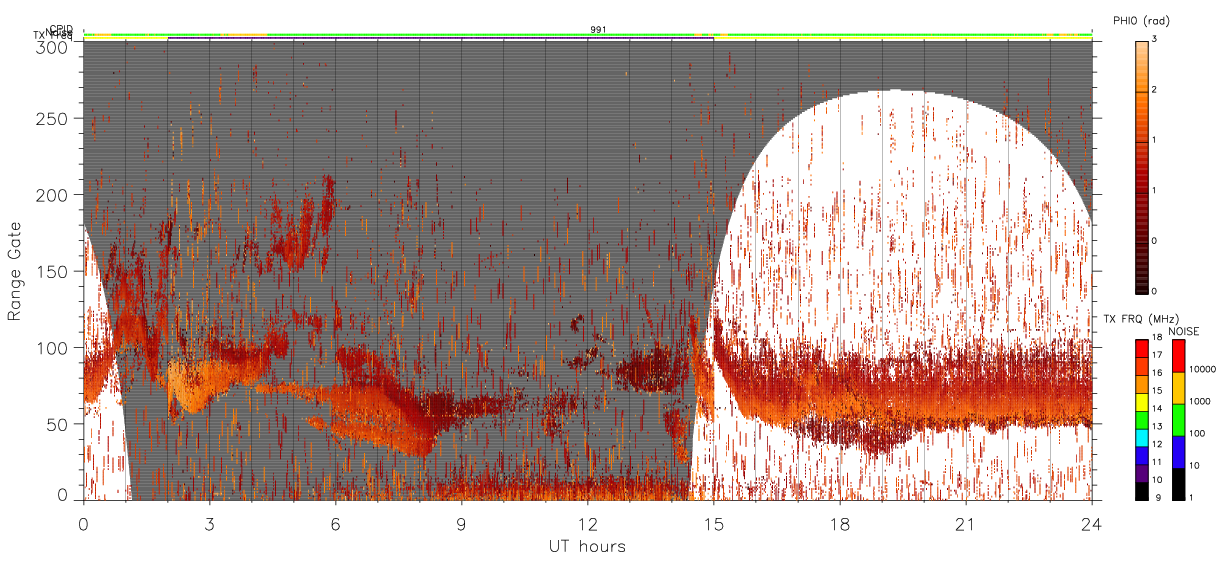Click the darkest bottom of PHI0 colorbar
Image resolution: width=1228 pixels, height=567 pixels.
click(1142, 287)
